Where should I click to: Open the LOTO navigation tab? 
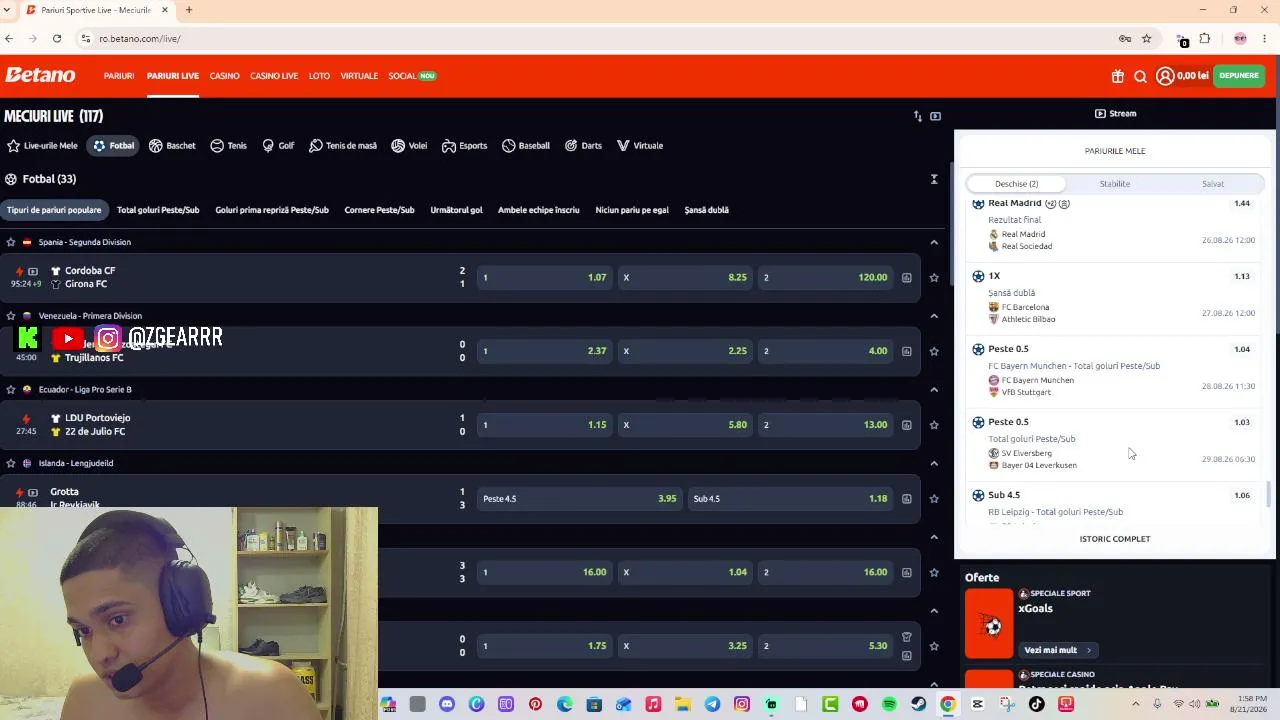coord(319,76)
